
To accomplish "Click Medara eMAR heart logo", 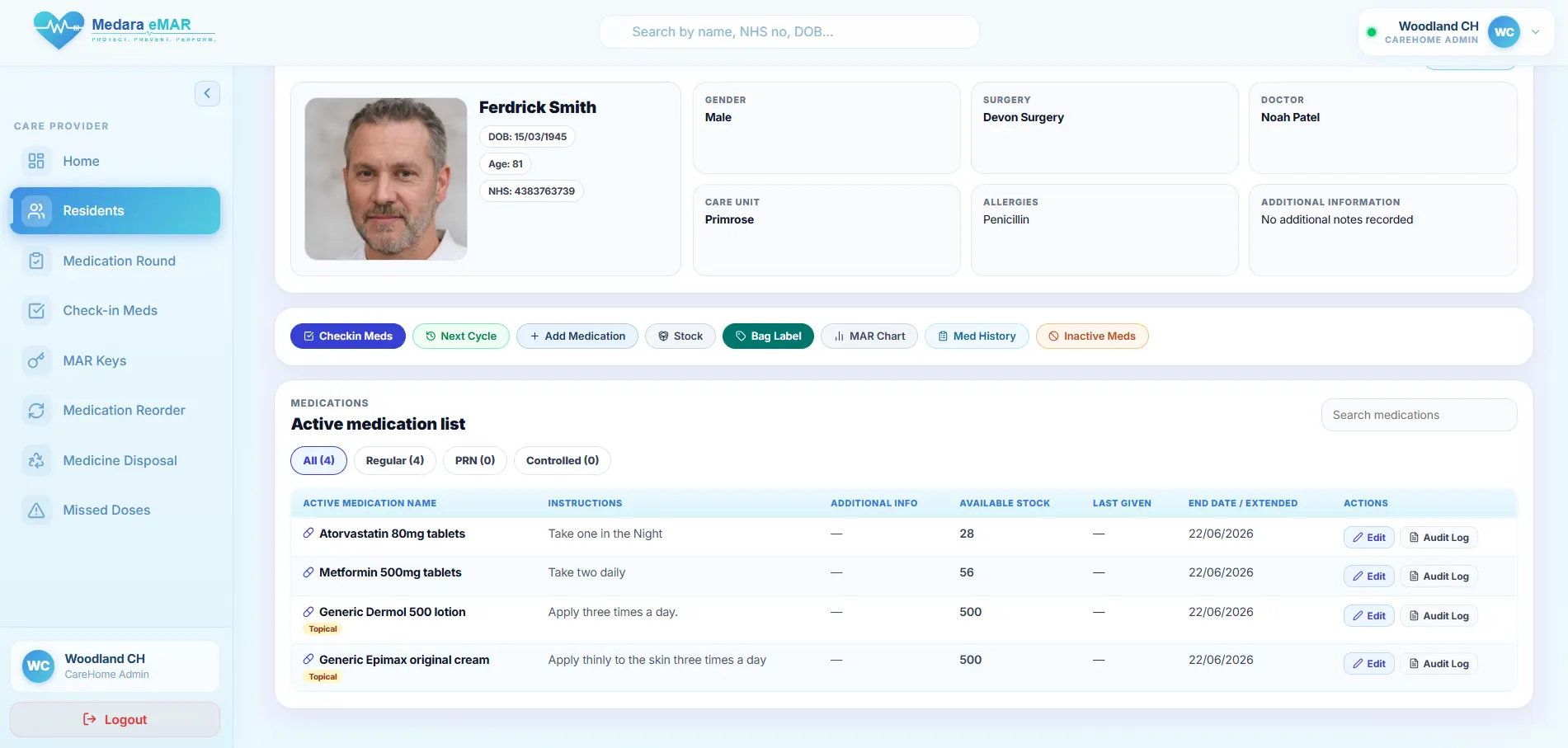I will tap(59, 31).
